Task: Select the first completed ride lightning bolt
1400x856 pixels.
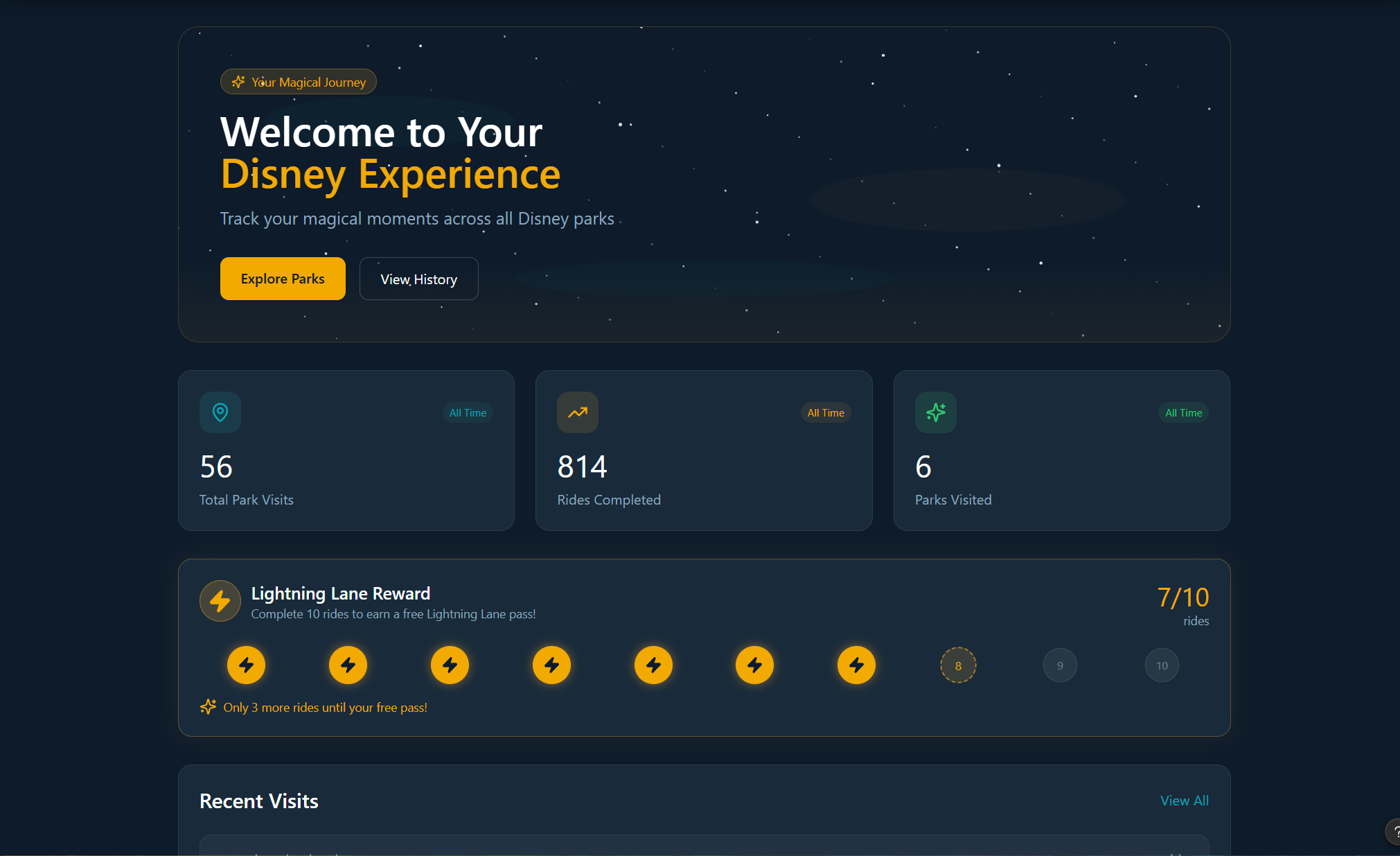Action: (x=247, y=665)
